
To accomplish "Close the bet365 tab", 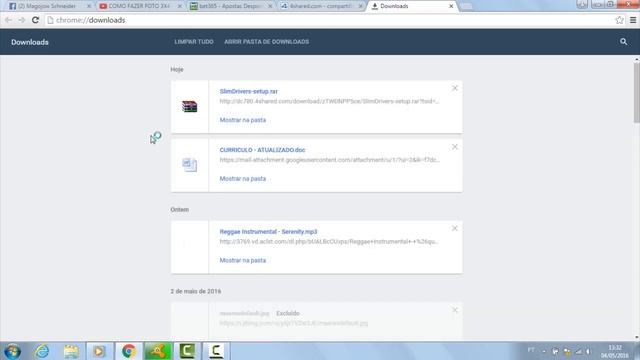I will (270, 6).
